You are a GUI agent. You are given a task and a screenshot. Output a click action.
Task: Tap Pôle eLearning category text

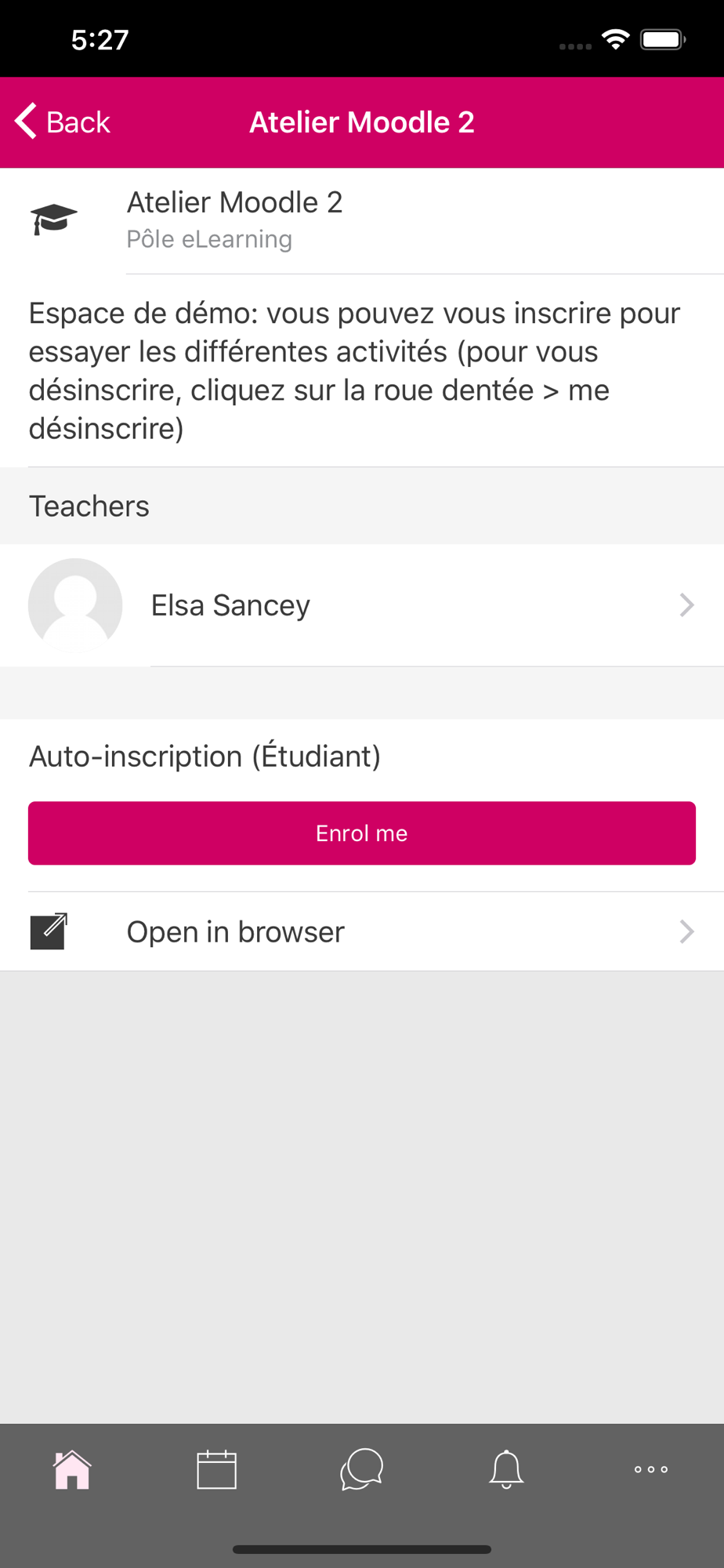pos(209,239)
